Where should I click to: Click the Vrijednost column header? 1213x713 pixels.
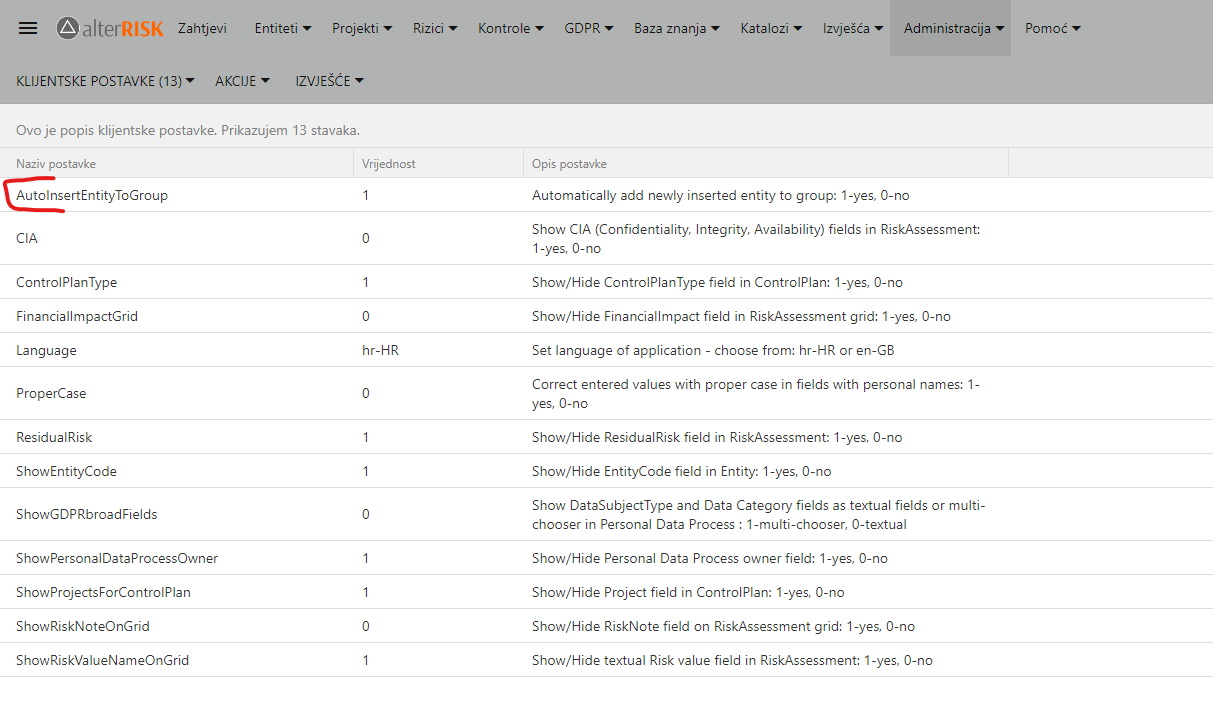(x=389, y=164)
